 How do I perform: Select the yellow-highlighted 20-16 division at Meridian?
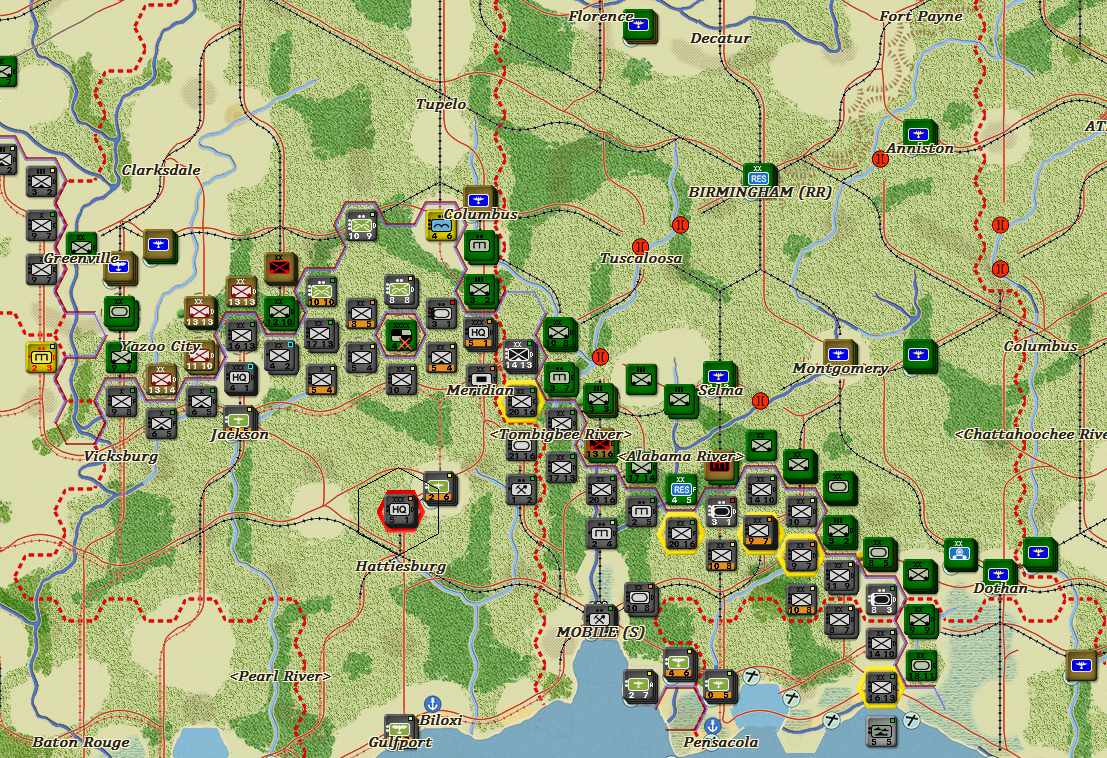(520, 402)
